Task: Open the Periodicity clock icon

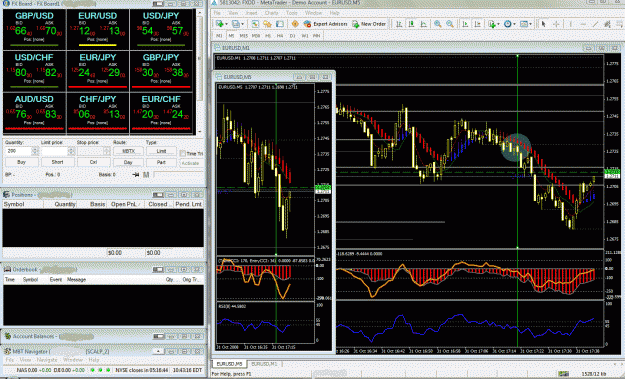Action: 507,24
